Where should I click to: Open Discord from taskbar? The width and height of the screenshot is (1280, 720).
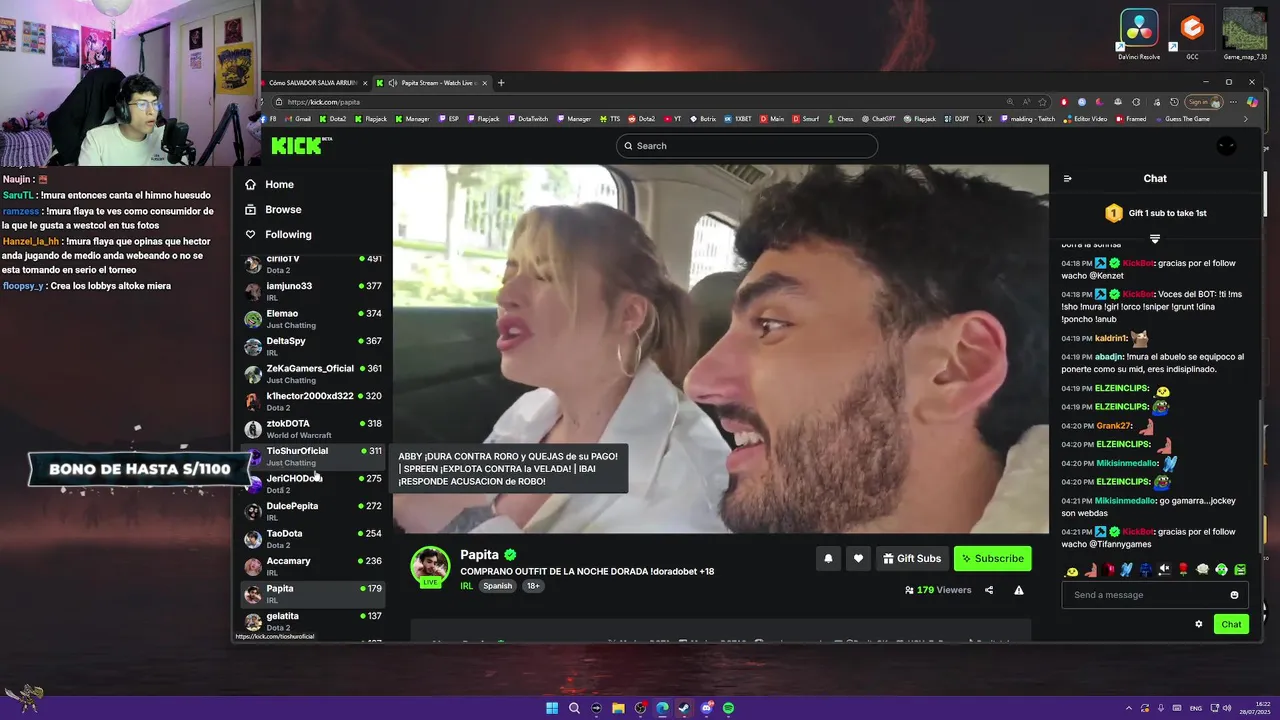pos(706,708)
